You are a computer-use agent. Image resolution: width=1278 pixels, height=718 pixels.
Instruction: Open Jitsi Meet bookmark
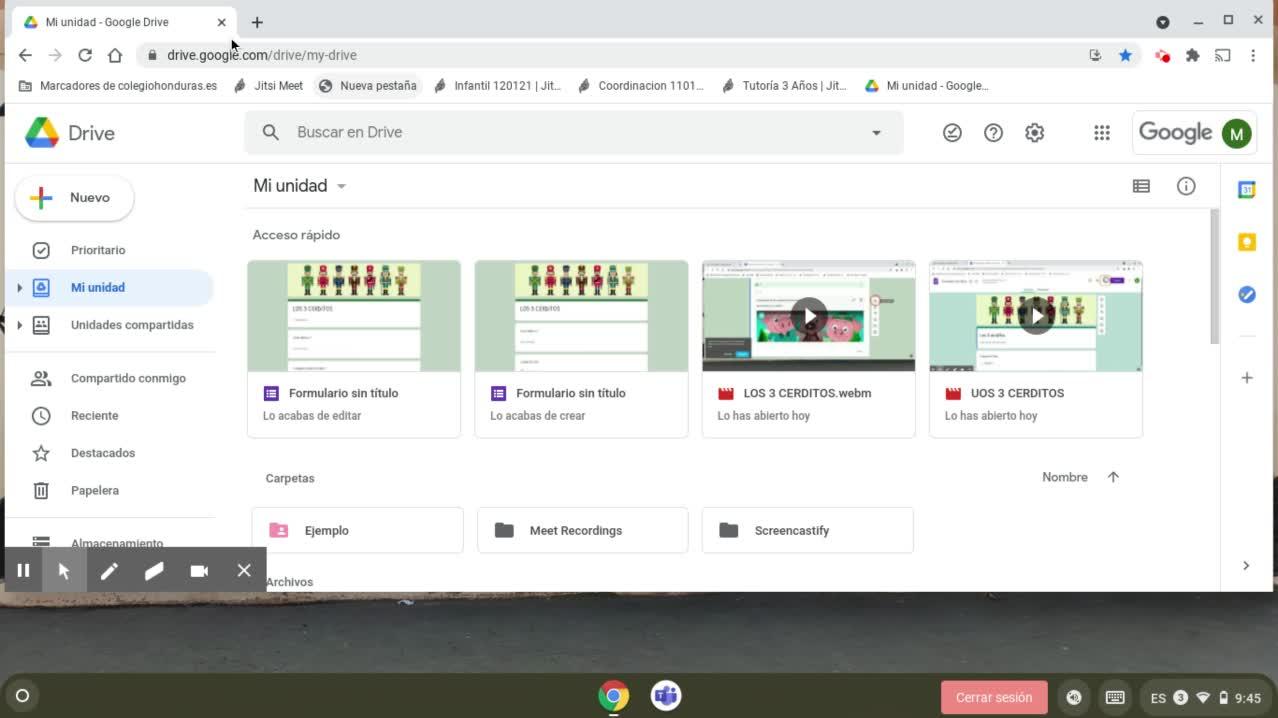(268, 86)
